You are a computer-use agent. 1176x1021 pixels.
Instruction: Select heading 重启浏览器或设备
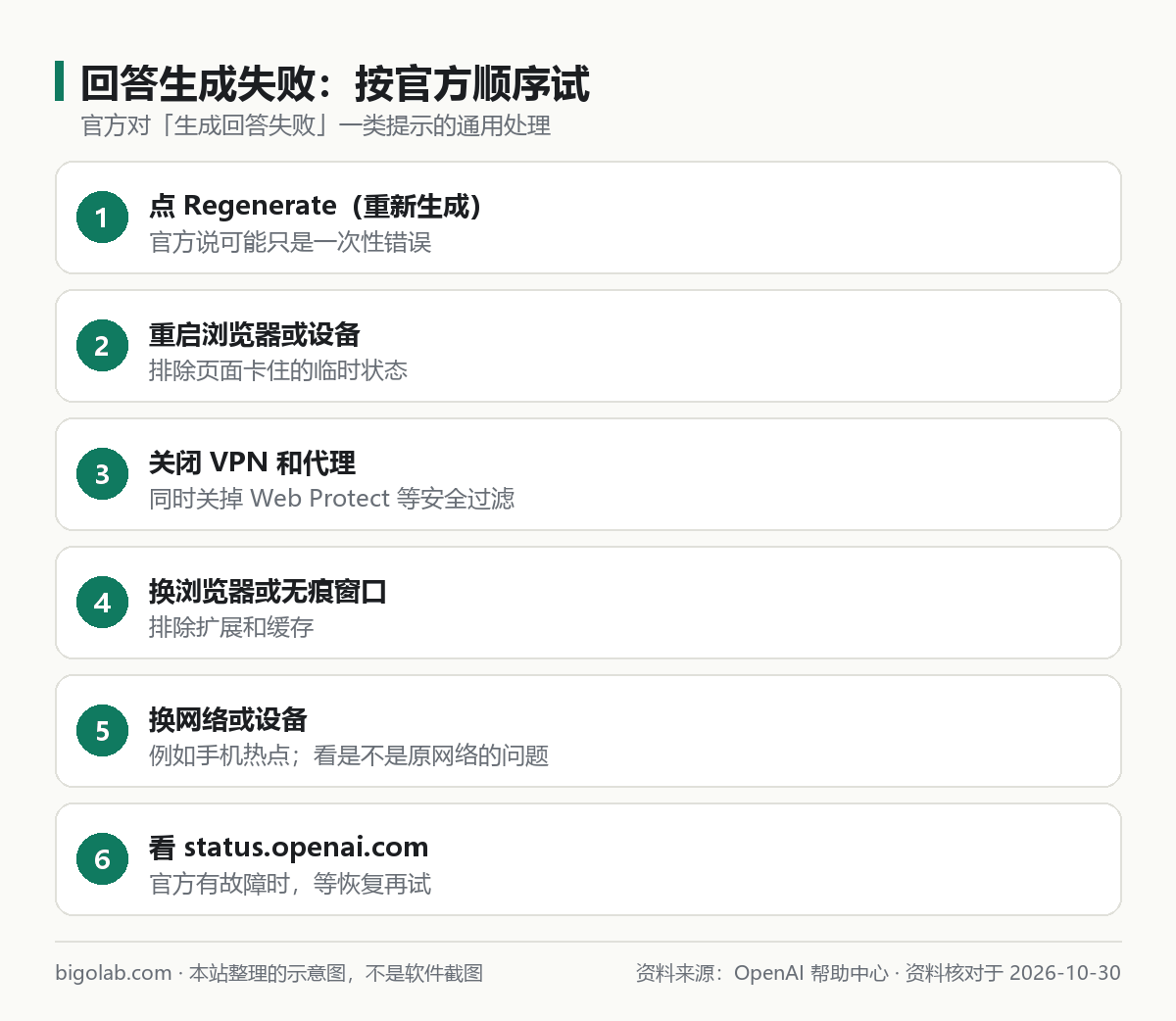click(255, 334)
